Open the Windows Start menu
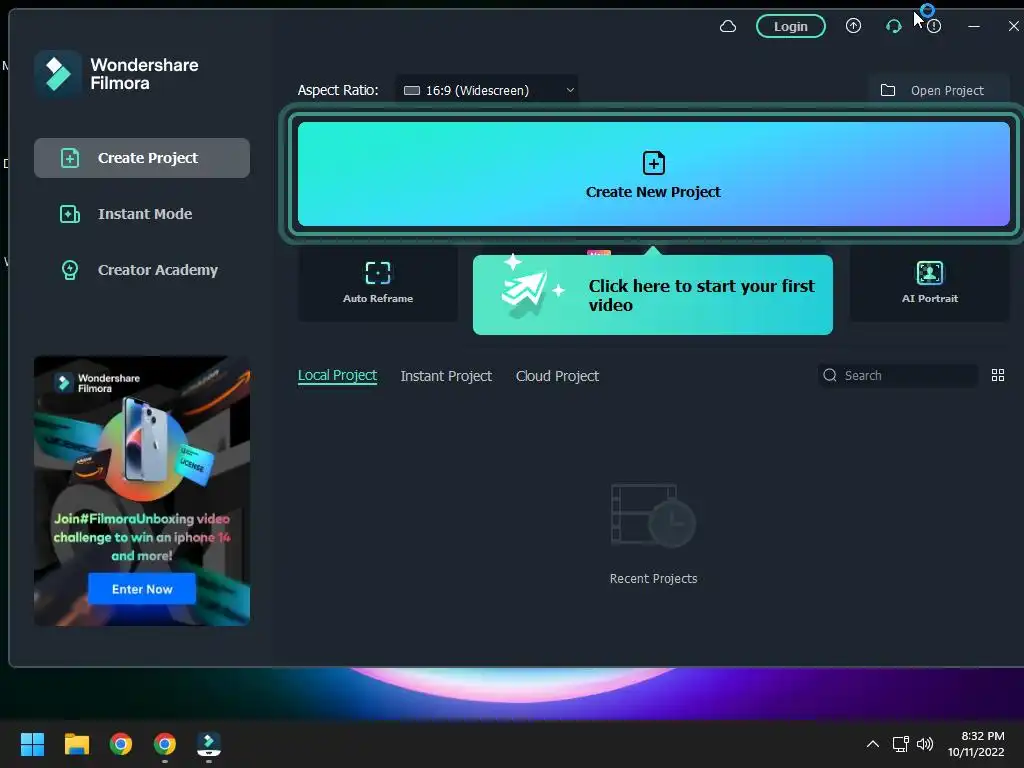Image resolution: width=1024 pixels, height=768 pixels. (x=32, y=744)
